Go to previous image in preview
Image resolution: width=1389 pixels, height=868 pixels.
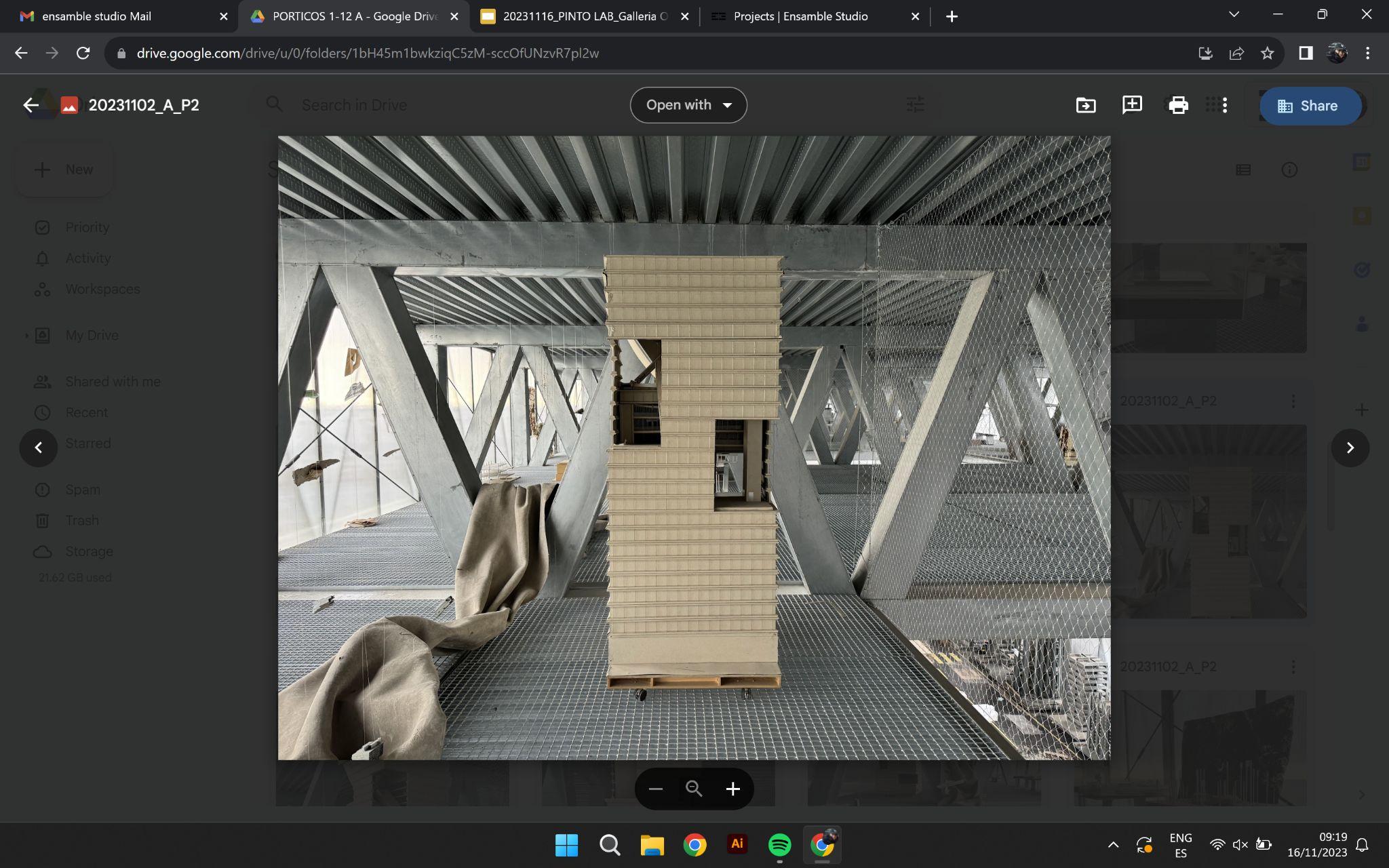[39, 448]
